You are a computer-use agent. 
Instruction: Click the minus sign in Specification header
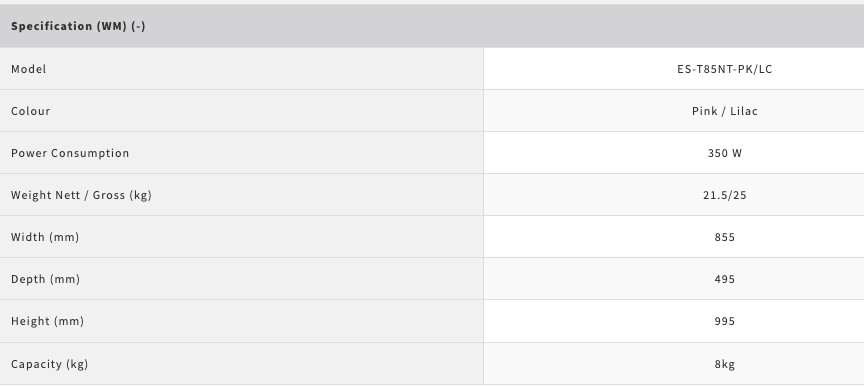click(x=138, y=26)
